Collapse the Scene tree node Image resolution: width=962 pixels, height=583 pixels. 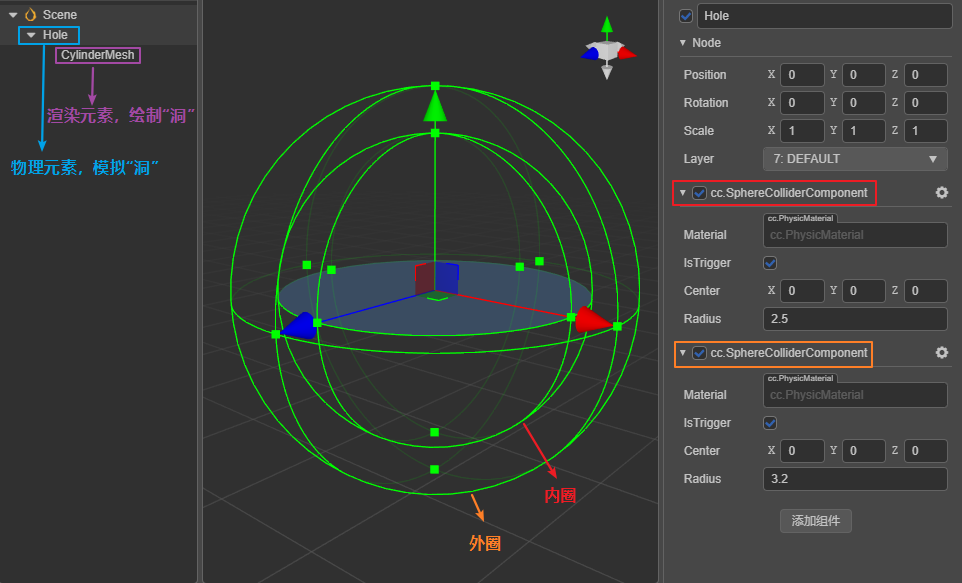[x=13, y=15]
